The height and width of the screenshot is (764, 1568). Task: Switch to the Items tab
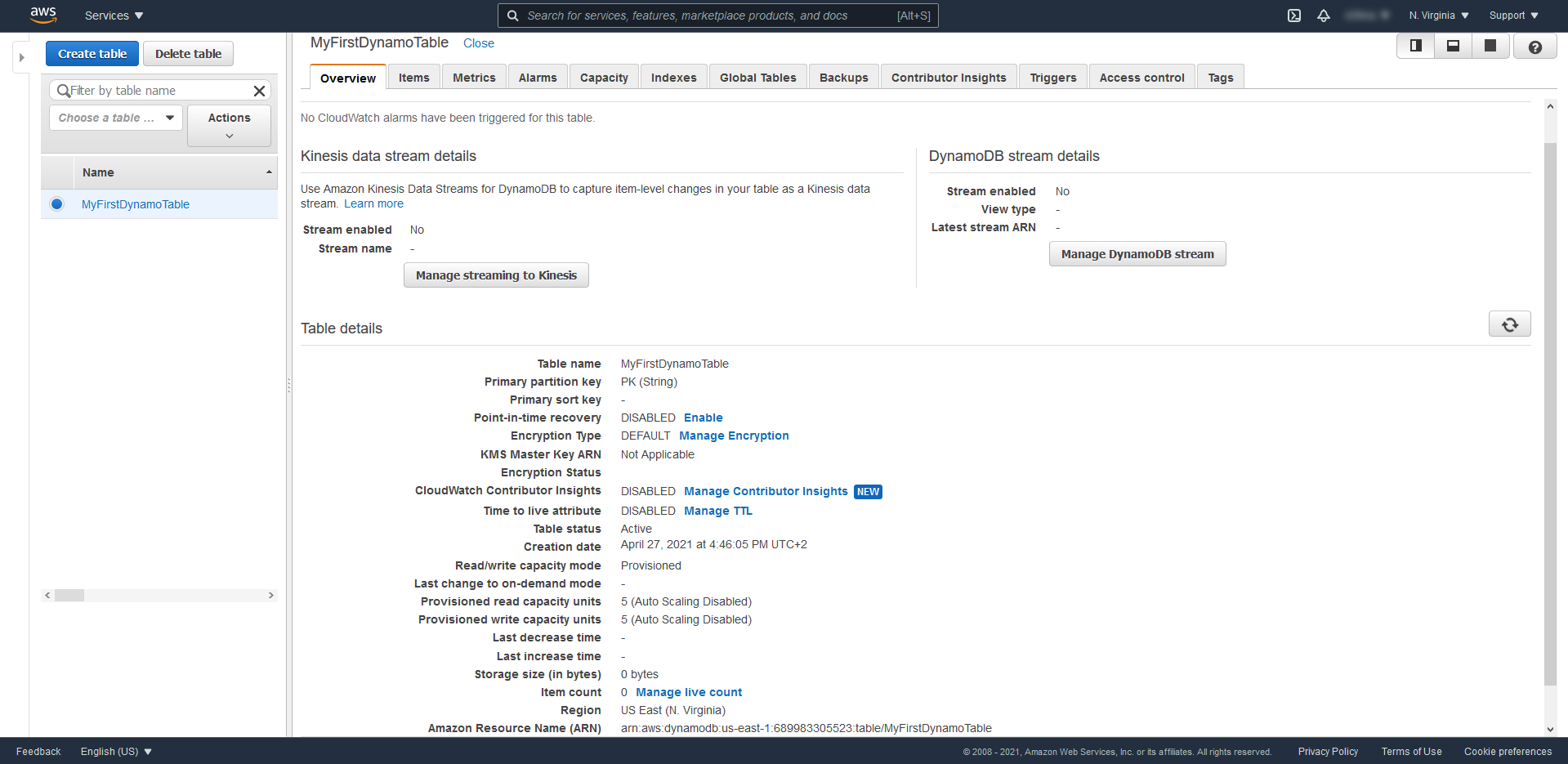coord(414,78)
